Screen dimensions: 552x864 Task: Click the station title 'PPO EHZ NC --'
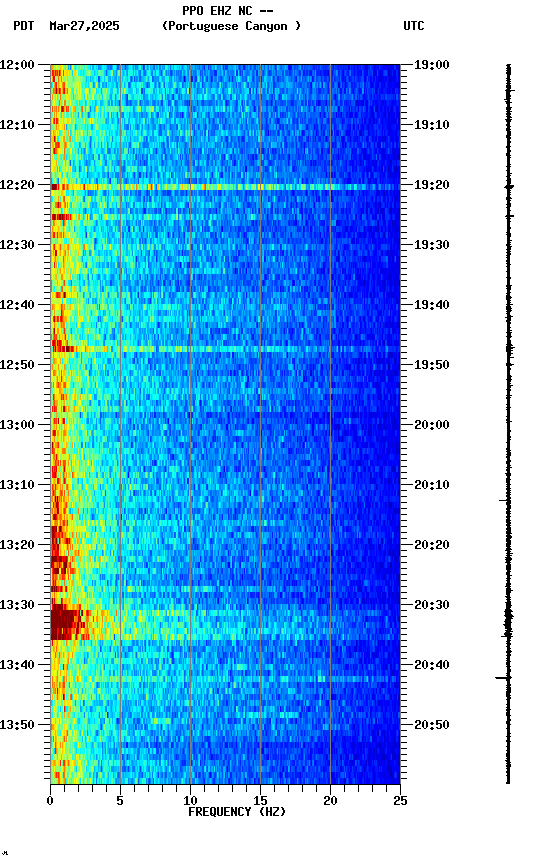coord(228,11)
